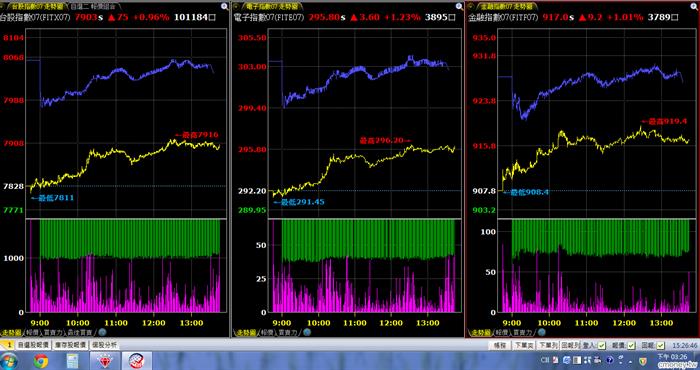Click the 金融指數07(FITF07) title text

(504, 17)
